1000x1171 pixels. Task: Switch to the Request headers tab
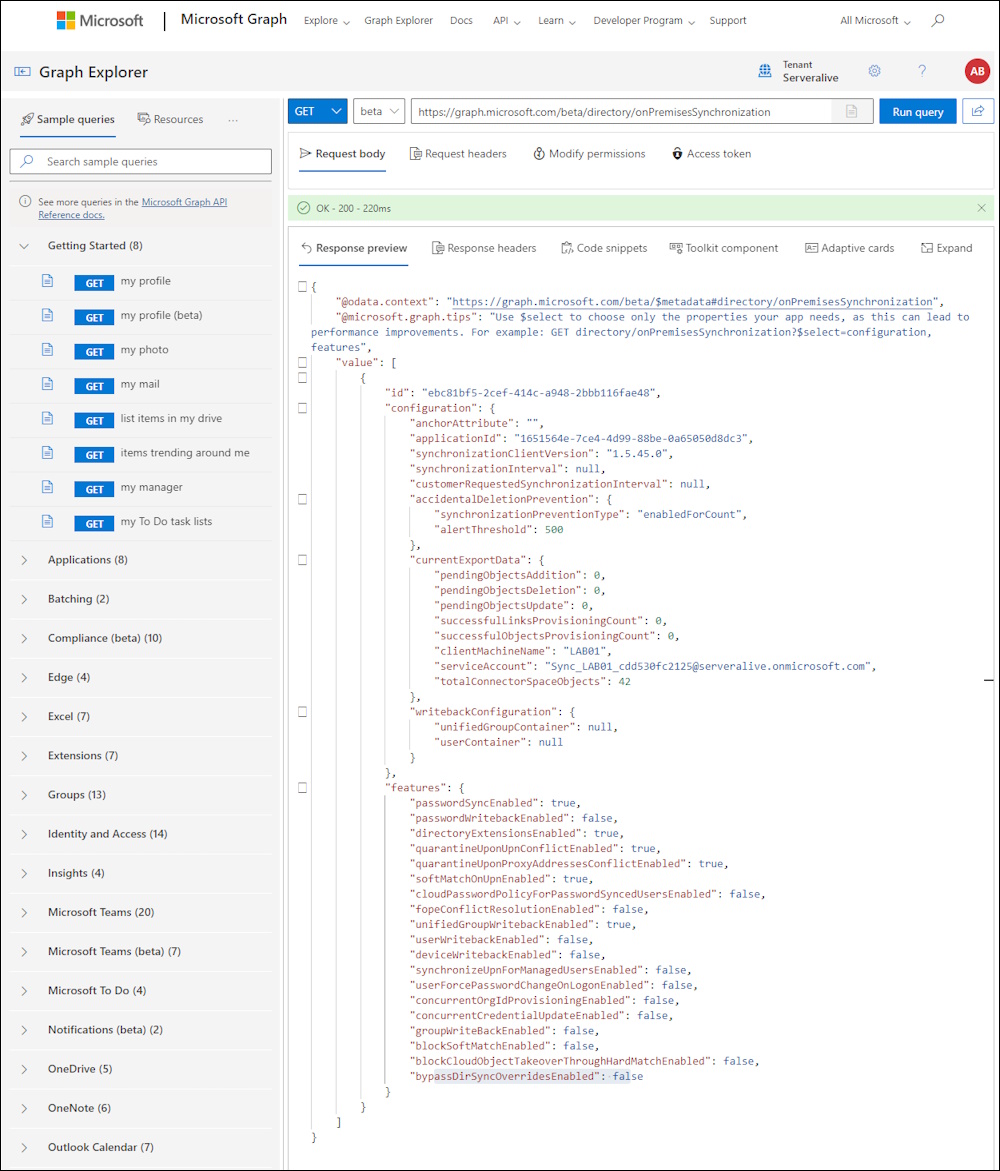pos(458,154)
